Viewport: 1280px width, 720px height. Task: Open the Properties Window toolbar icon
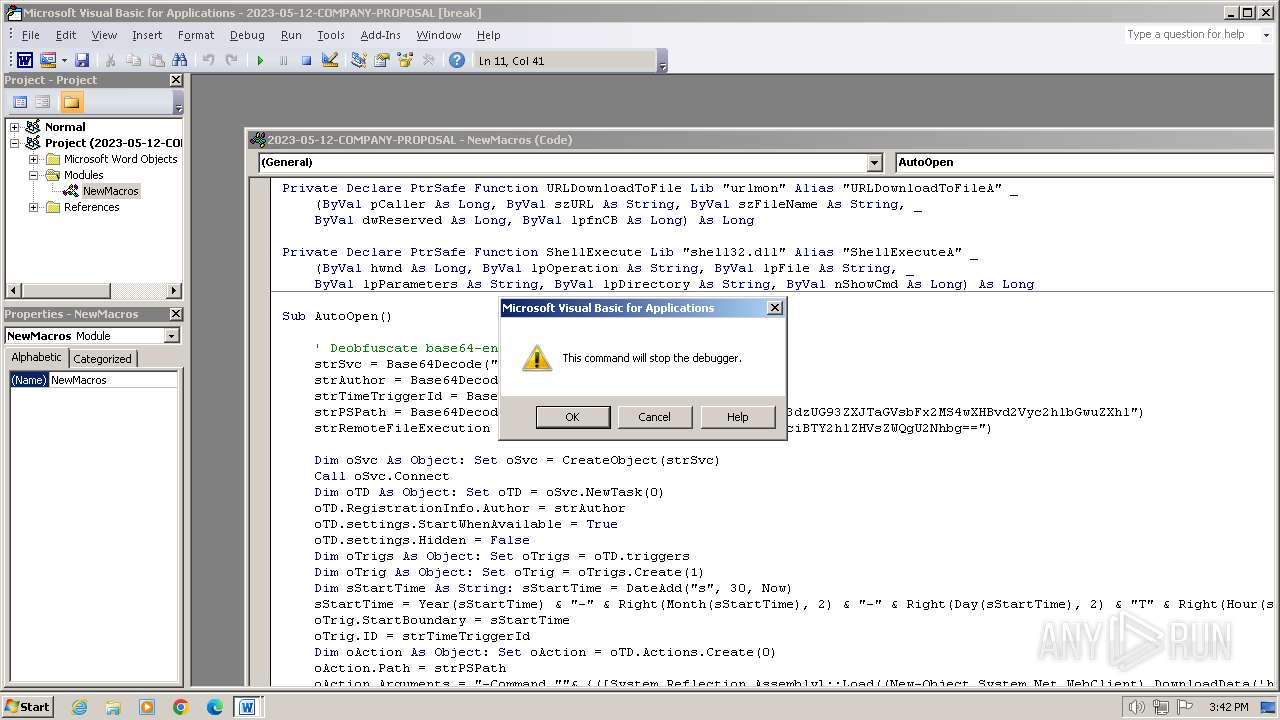pyautogui.click(x=381, y=61)
